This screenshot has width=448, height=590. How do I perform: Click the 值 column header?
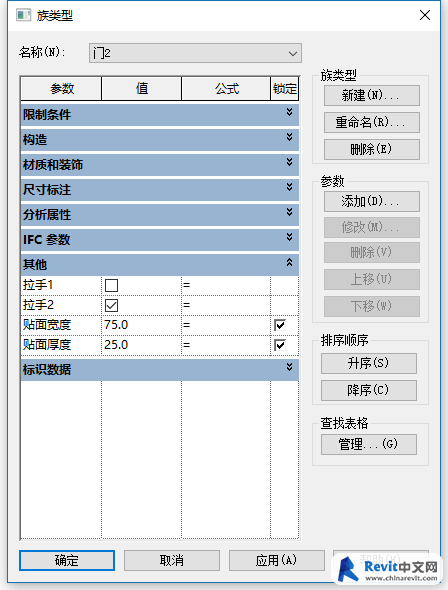pyautogui.click(x=141, y=89)
